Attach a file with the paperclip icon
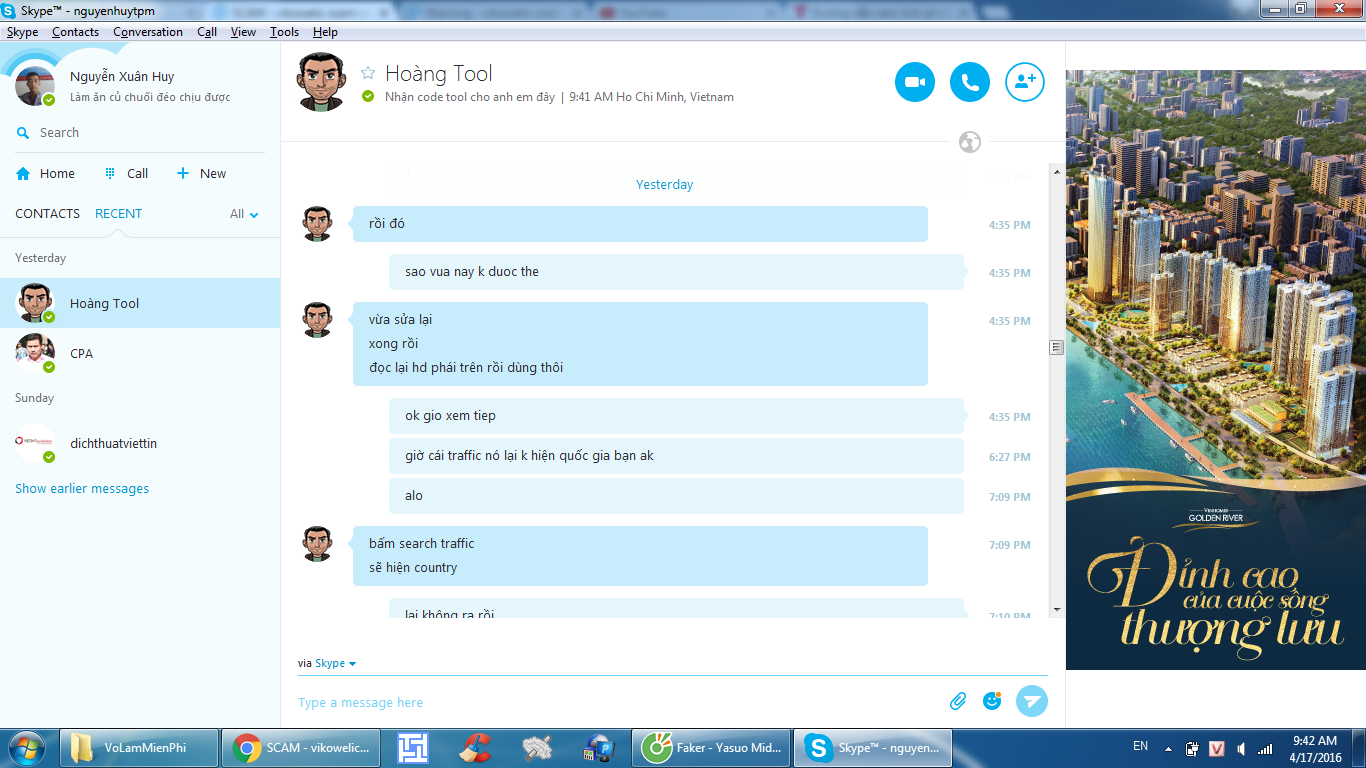Viewport: 1366px width, 768px height. tap(958, 701)
